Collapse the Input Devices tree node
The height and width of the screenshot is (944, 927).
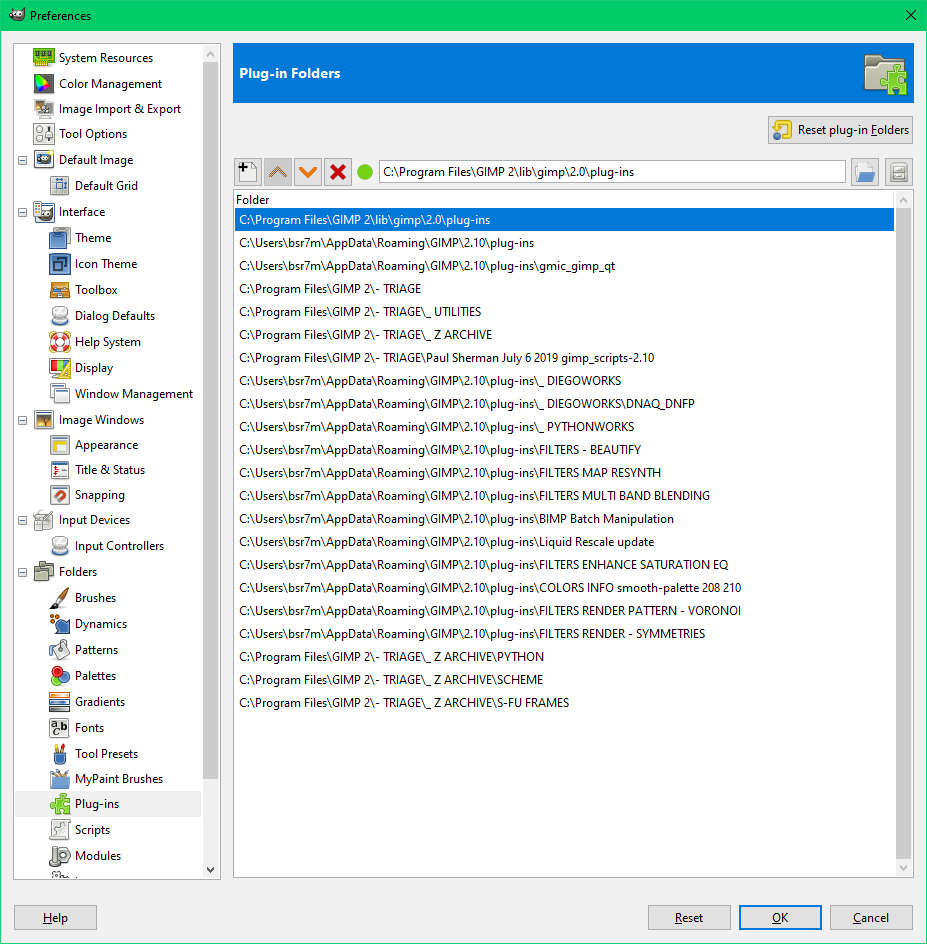[x=23, y=520]
